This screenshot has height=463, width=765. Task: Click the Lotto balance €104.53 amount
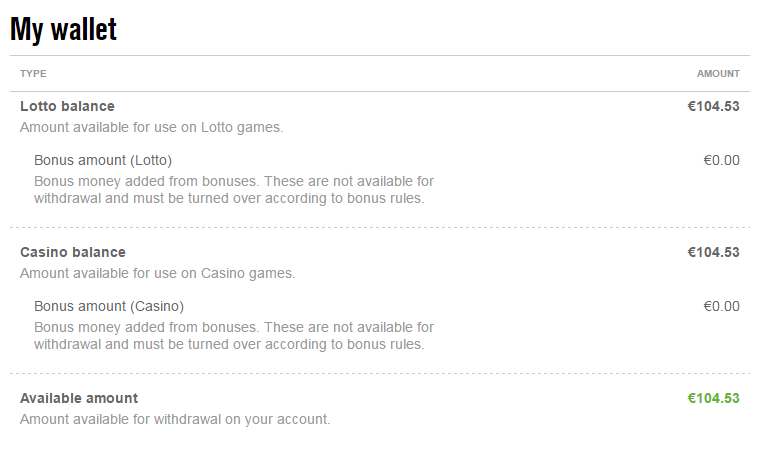coord(713,106)
